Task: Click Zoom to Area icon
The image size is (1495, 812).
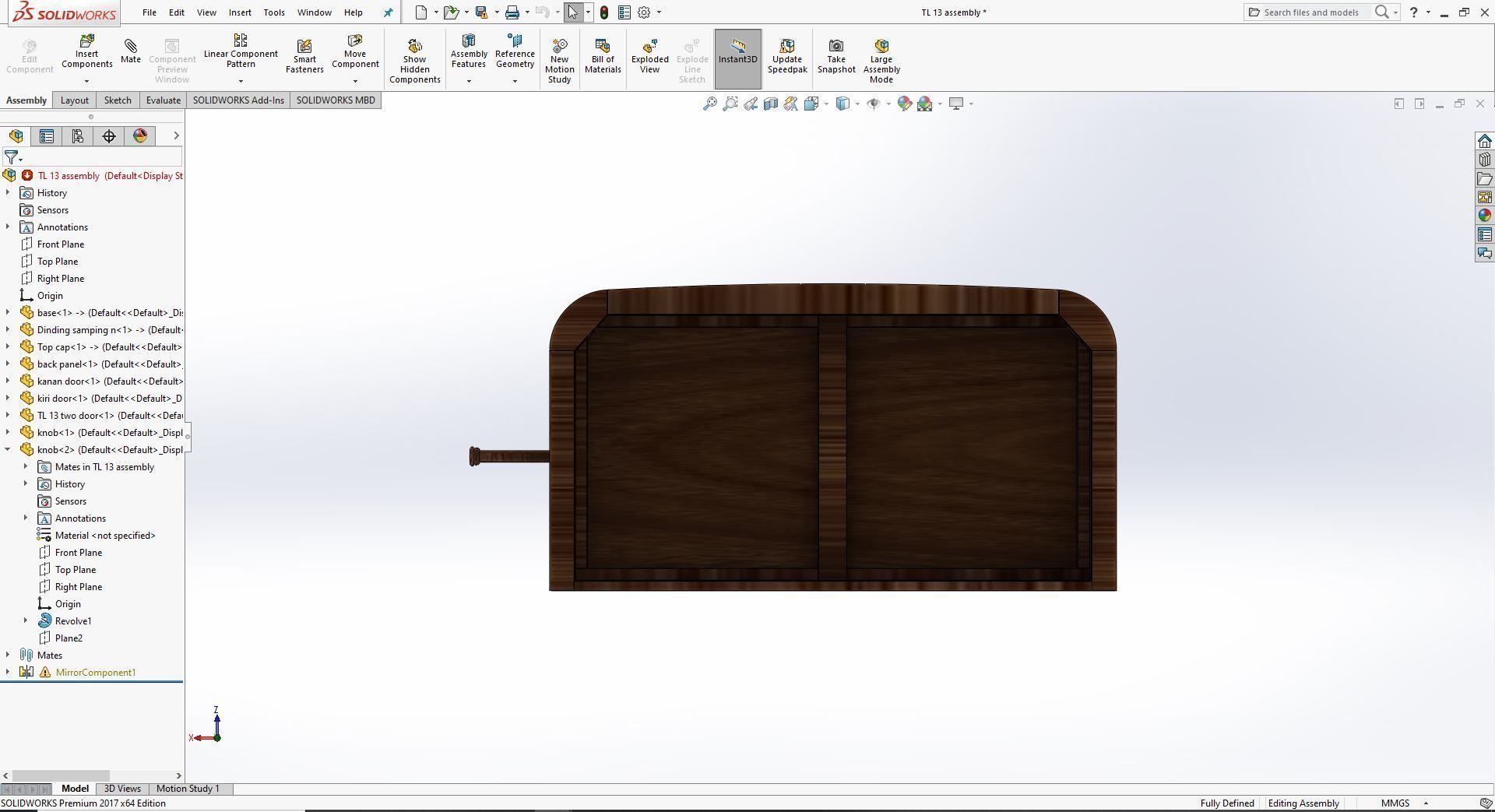Action: [730, 104]
